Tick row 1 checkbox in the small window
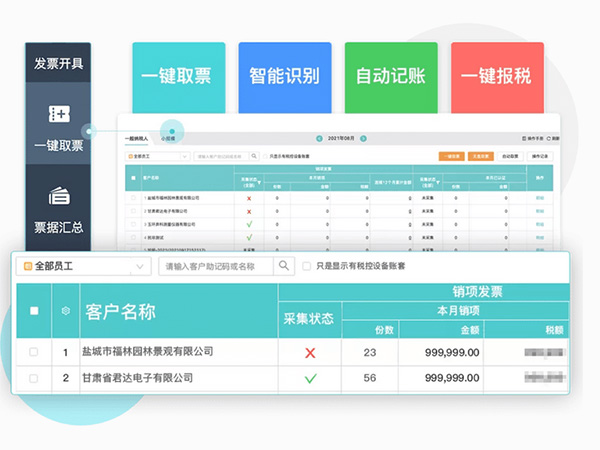600x450 pixels. [x=133, y=198]
